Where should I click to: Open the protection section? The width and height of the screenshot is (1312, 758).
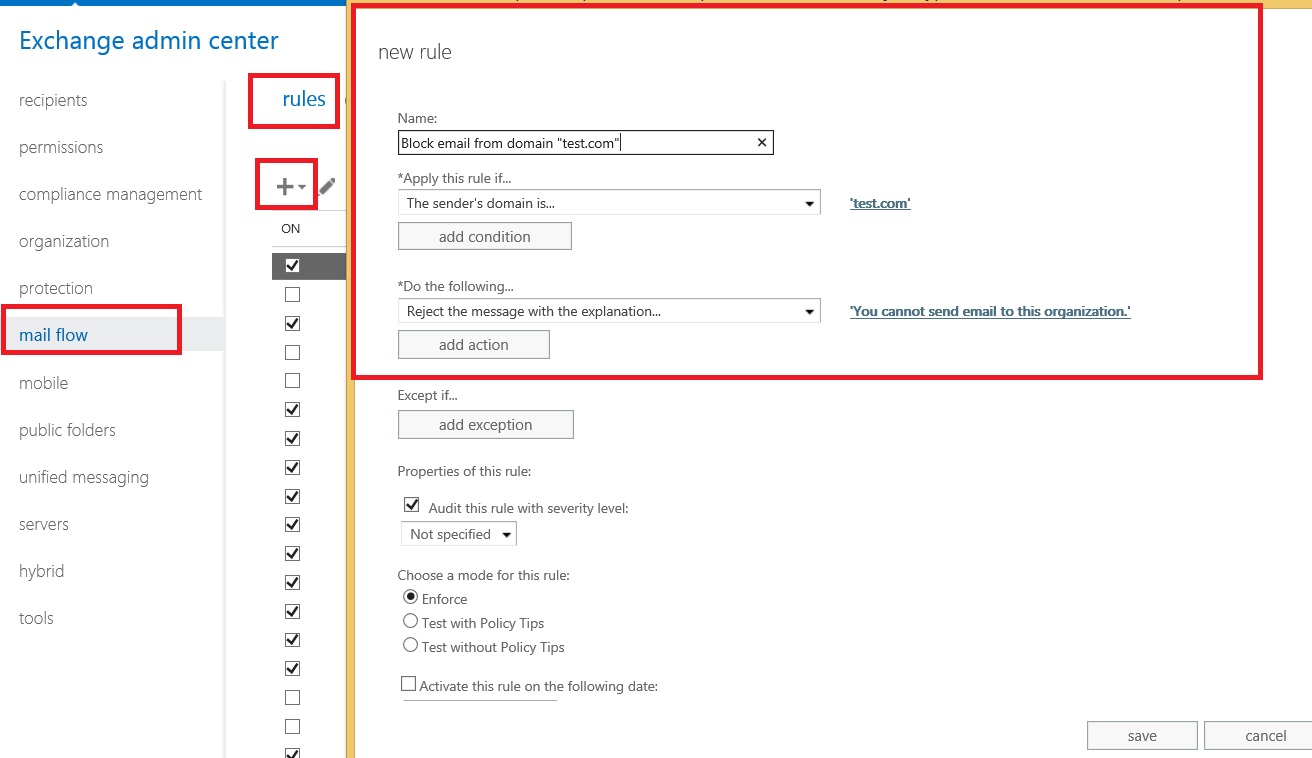pyautogui.click(x=55, y=287)
